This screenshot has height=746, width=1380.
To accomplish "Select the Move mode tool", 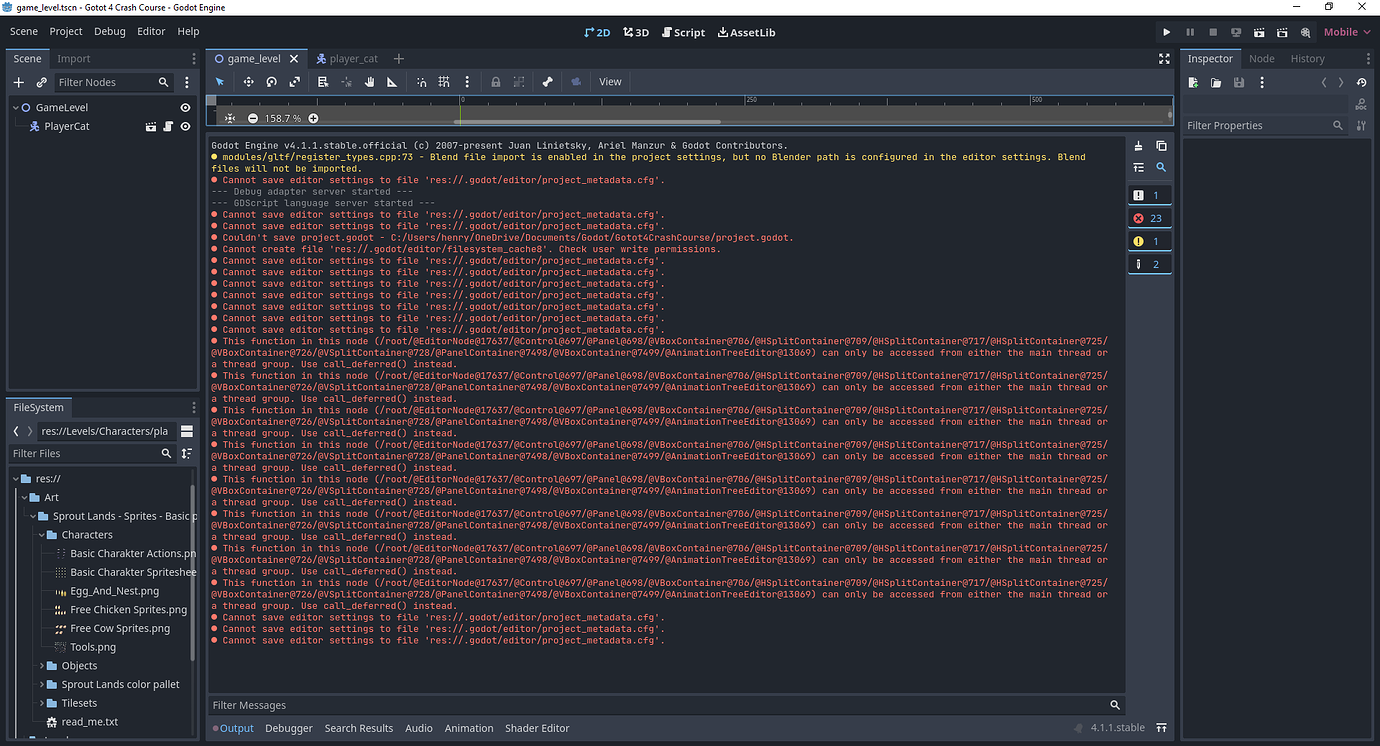I will point(248,82).
